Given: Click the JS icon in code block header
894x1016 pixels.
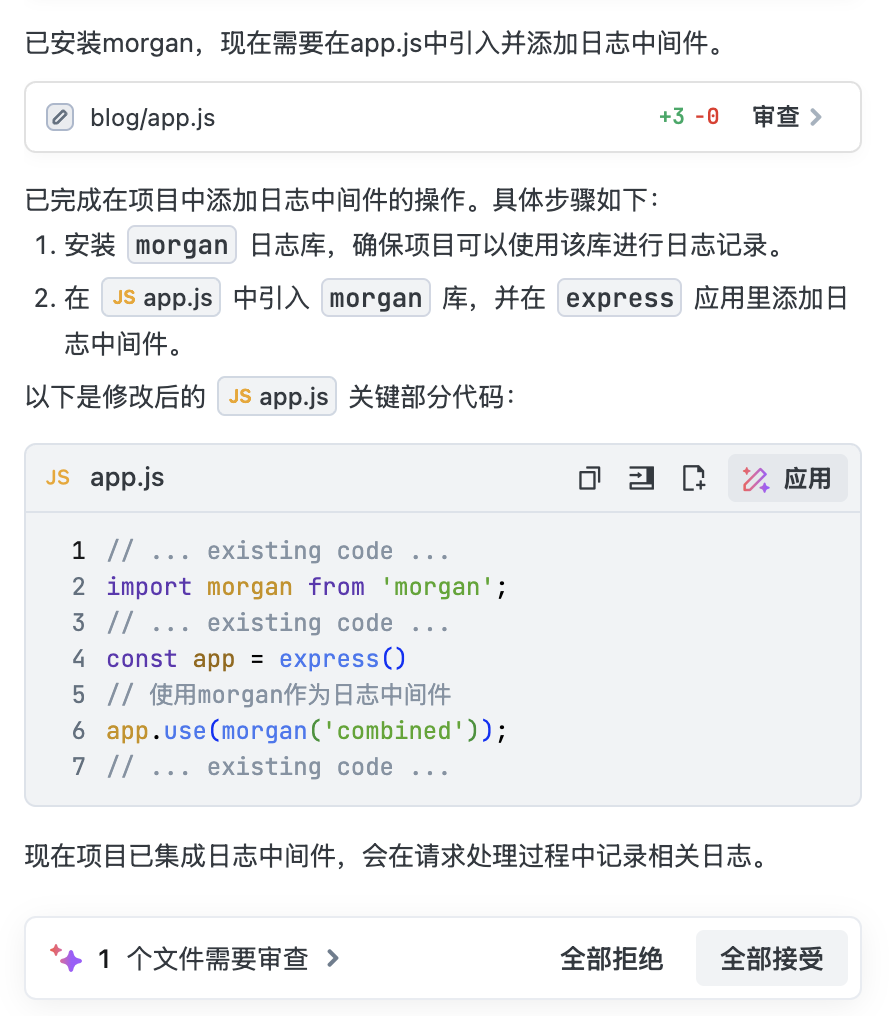Looking at the screenshot, I should (58, 478).
